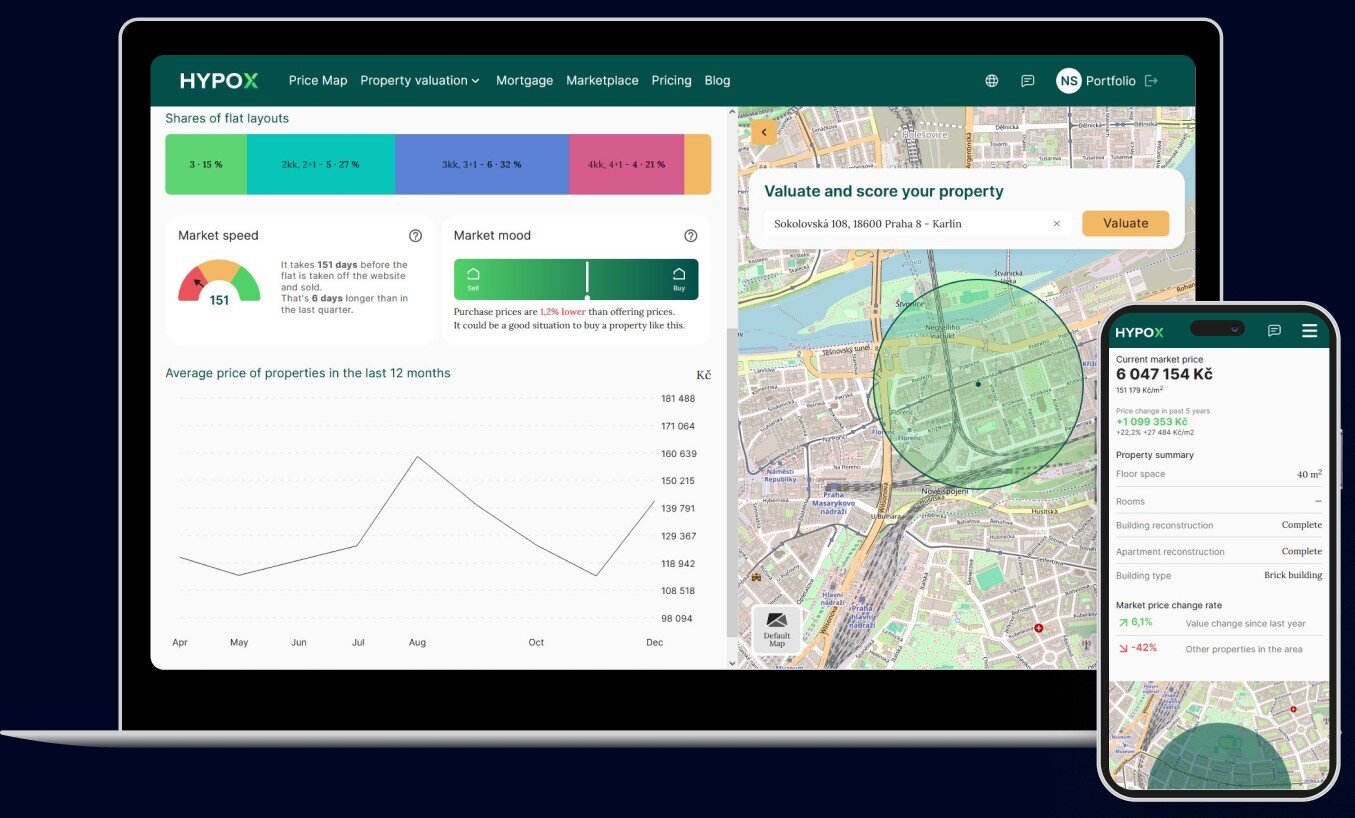Viewport: 1355px width, 818px height.
Task: Click the red down arrow beside -42%
Action: [x=1123, y=648]
